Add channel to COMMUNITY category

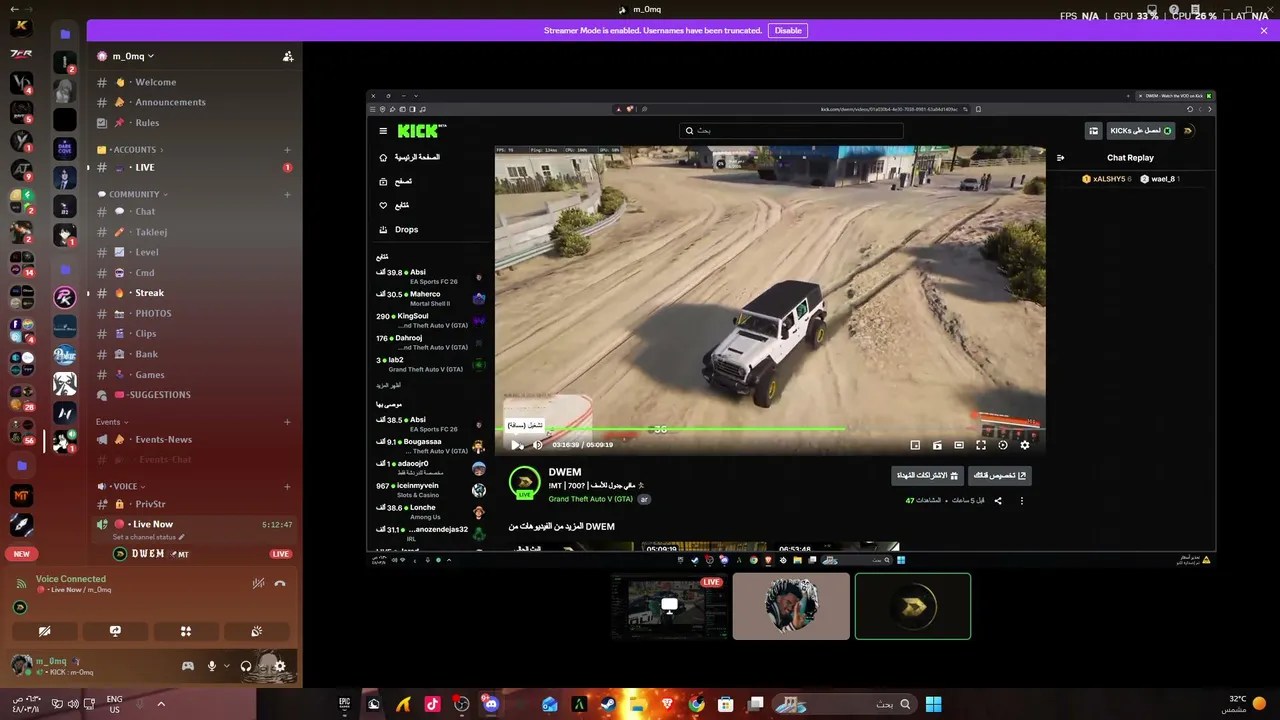pos(287,194)
